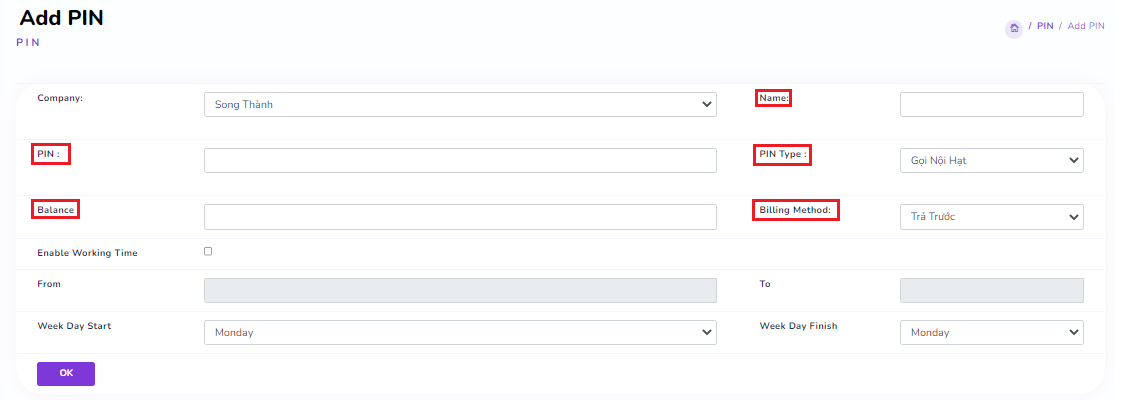Enable the Working Time checkbox
This screenshot has width=1123, height=400.
[208, 251]
